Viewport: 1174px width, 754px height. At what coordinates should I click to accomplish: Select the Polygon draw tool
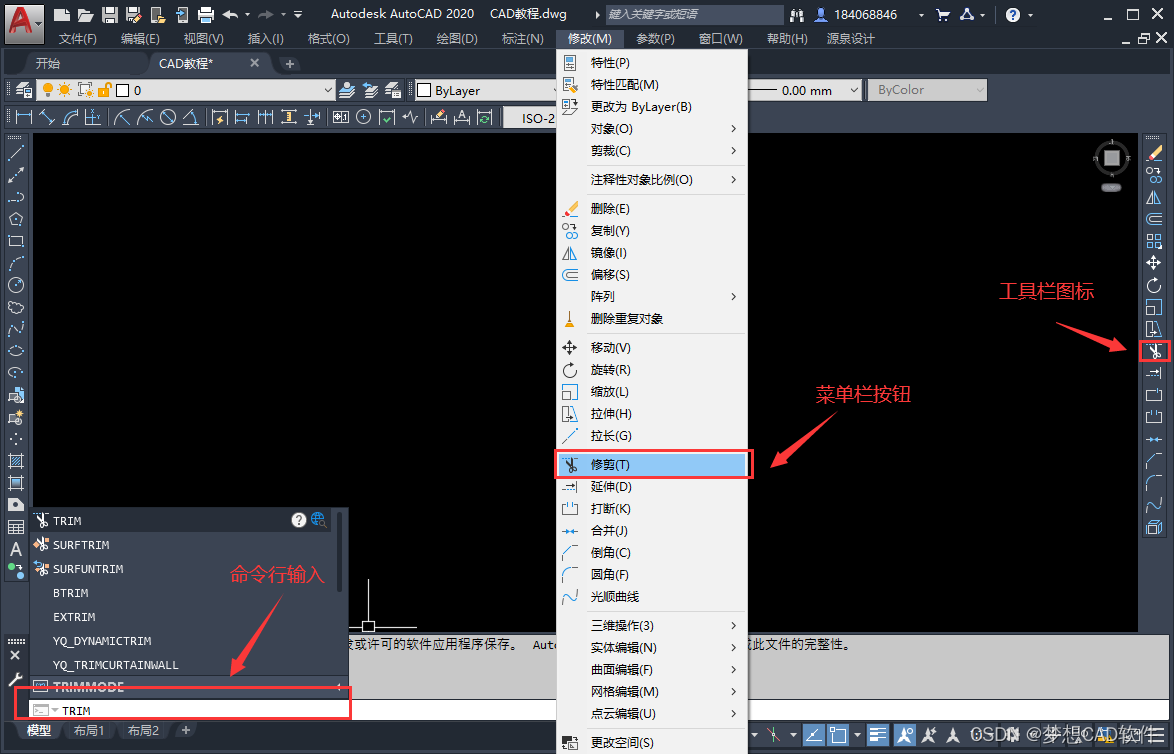coord(16,219)
